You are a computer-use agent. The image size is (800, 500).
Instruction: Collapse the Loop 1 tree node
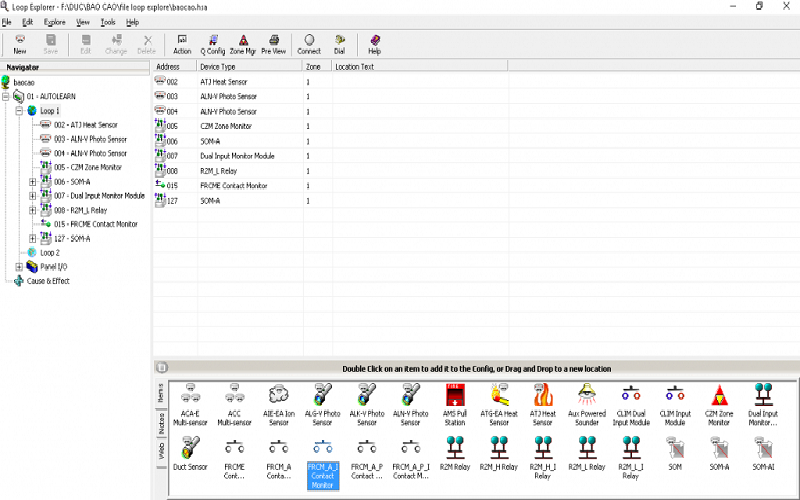click(19, 111)
